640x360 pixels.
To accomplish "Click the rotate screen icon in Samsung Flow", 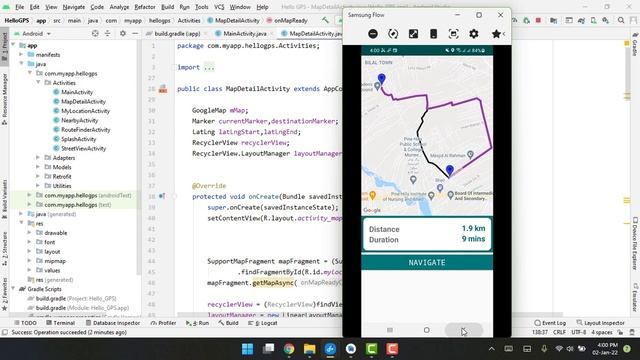I will [393, 34].
